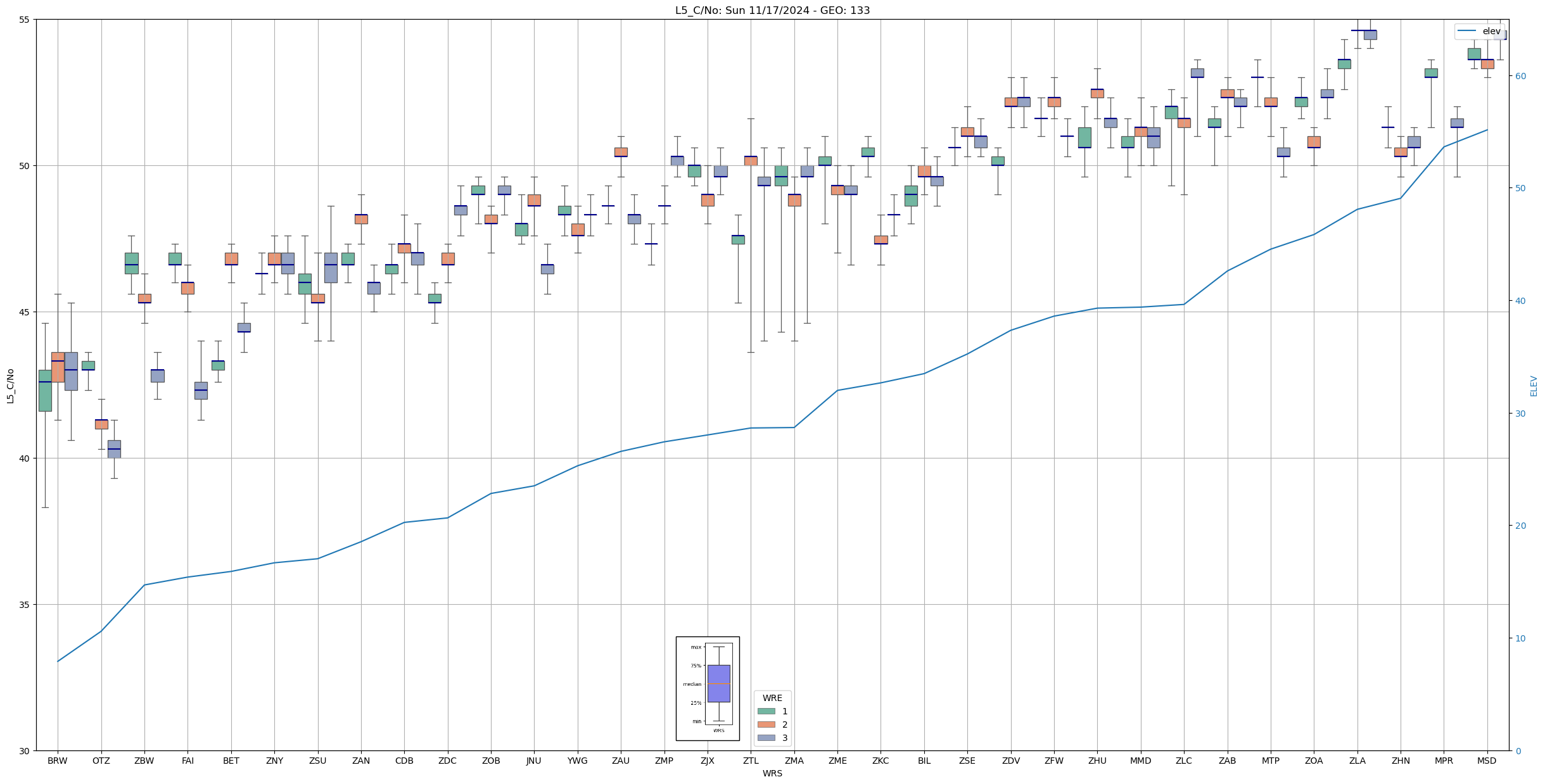
Task: Click the ZTL x-axis tick label
Action: click(751, 761)
